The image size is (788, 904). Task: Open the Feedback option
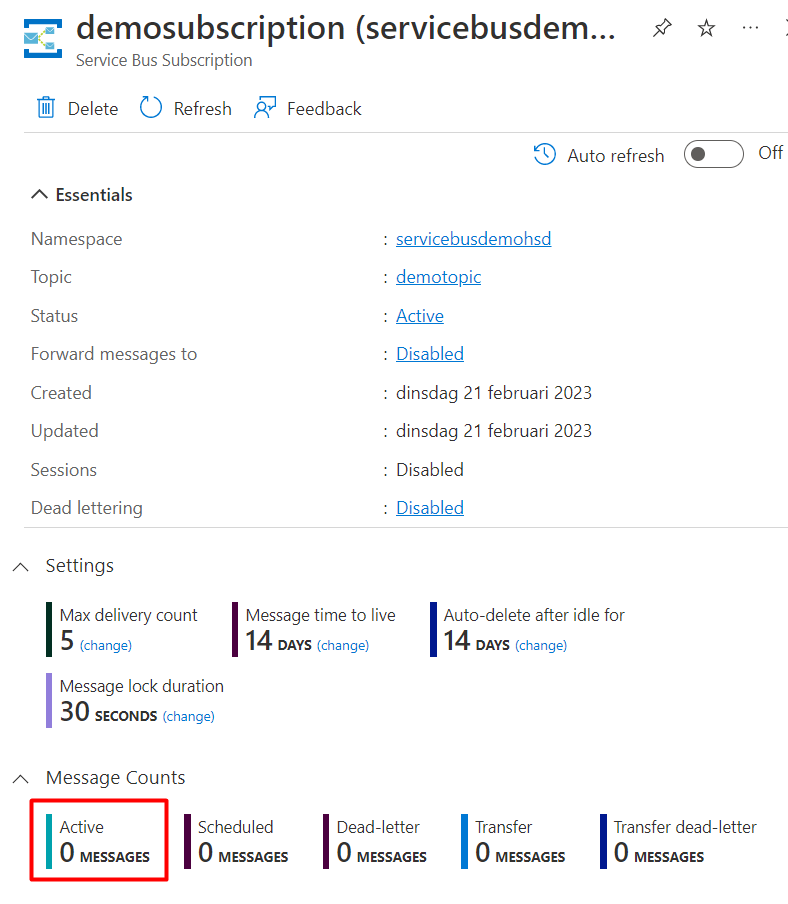(x=308, y=108)
